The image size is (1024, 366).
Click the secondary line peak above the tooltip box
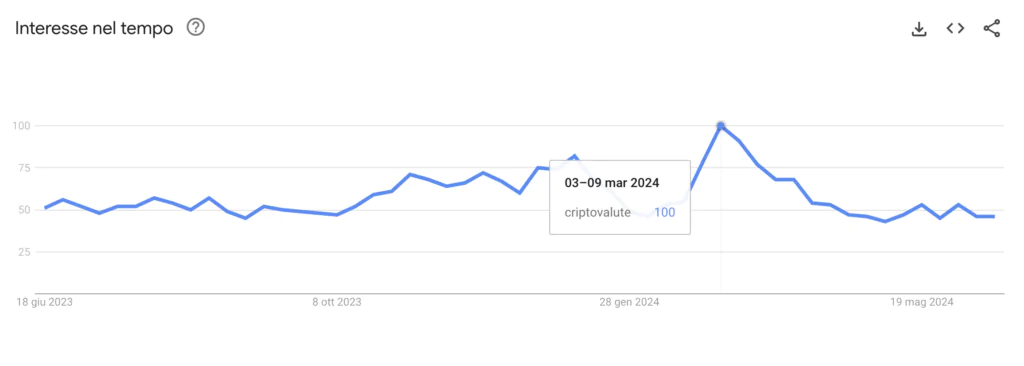(x=574, y=156)
